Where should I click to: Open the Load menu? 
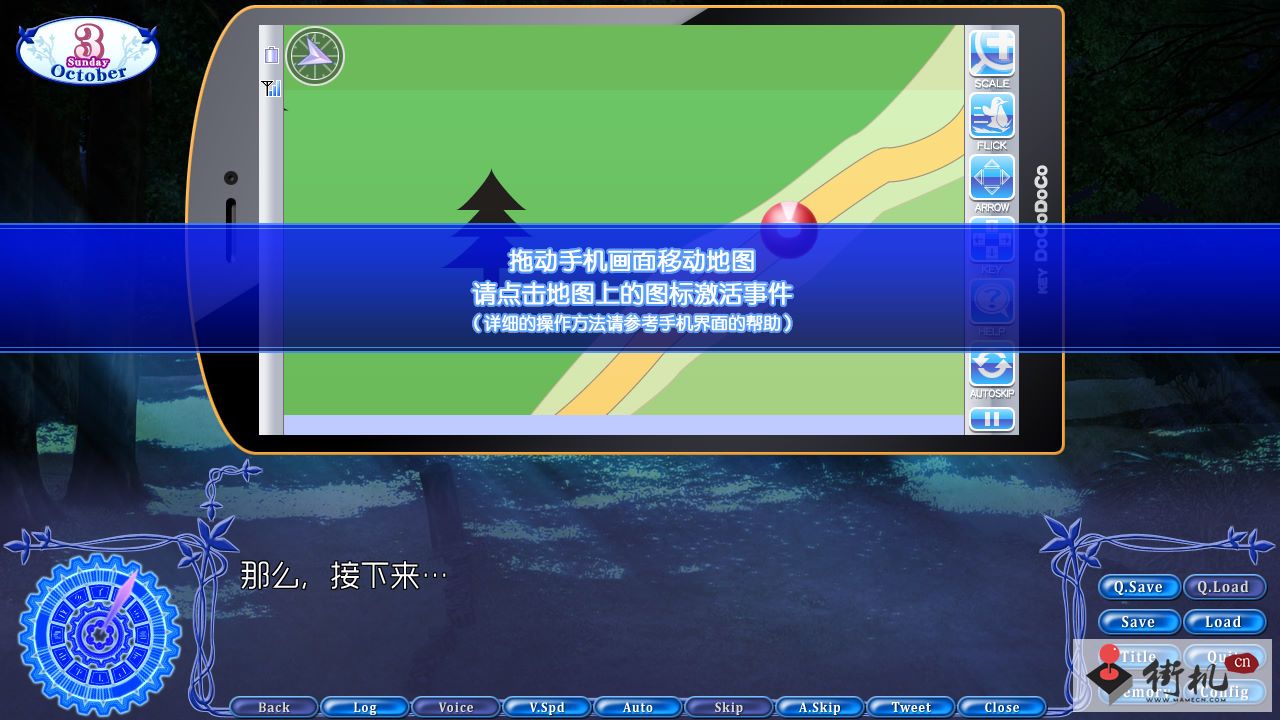(x=1224, y=622)
